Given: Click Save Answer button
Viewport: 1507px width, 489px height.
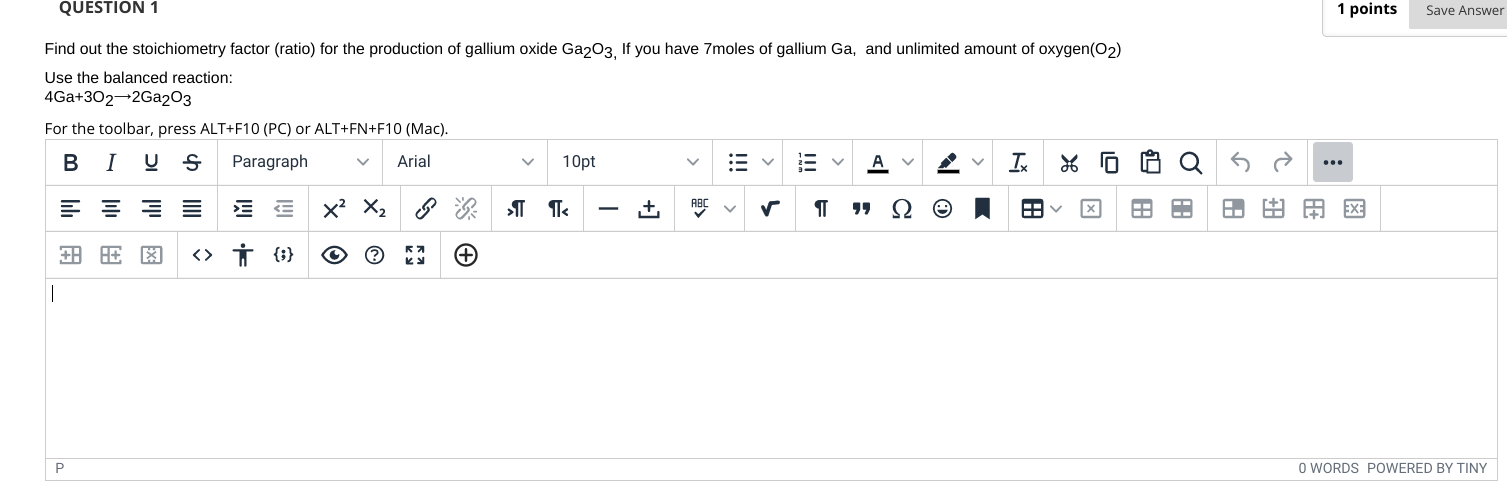Looking at the screenshot, I should pos(1464,10).
